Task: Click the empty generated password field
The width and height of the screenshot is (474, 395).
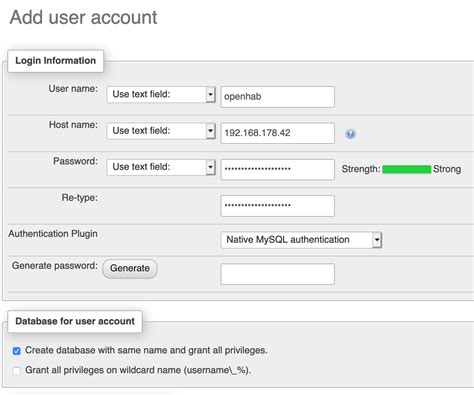Action: (277, 274)
